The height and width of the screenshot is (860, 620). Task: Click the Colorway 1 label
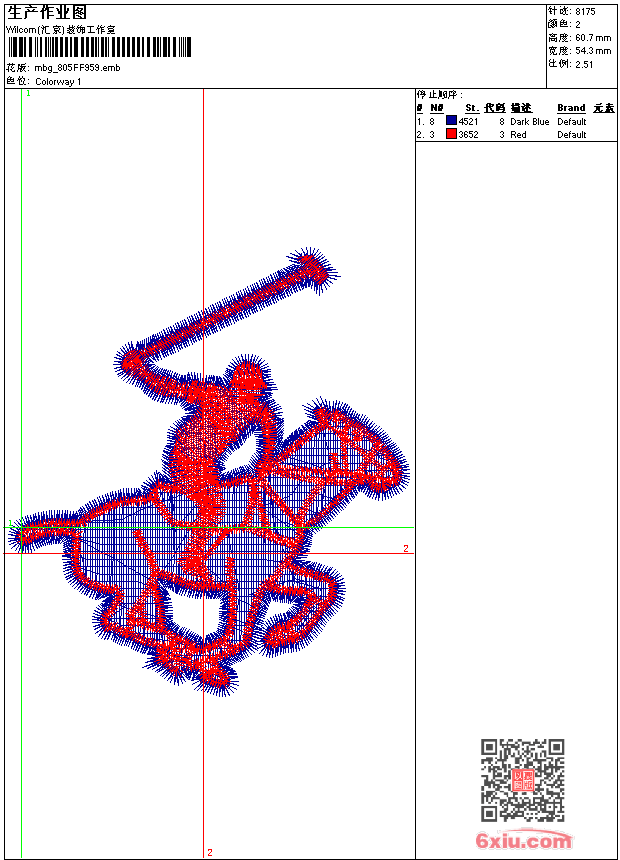pyautogui.click(x=58, y=82)
